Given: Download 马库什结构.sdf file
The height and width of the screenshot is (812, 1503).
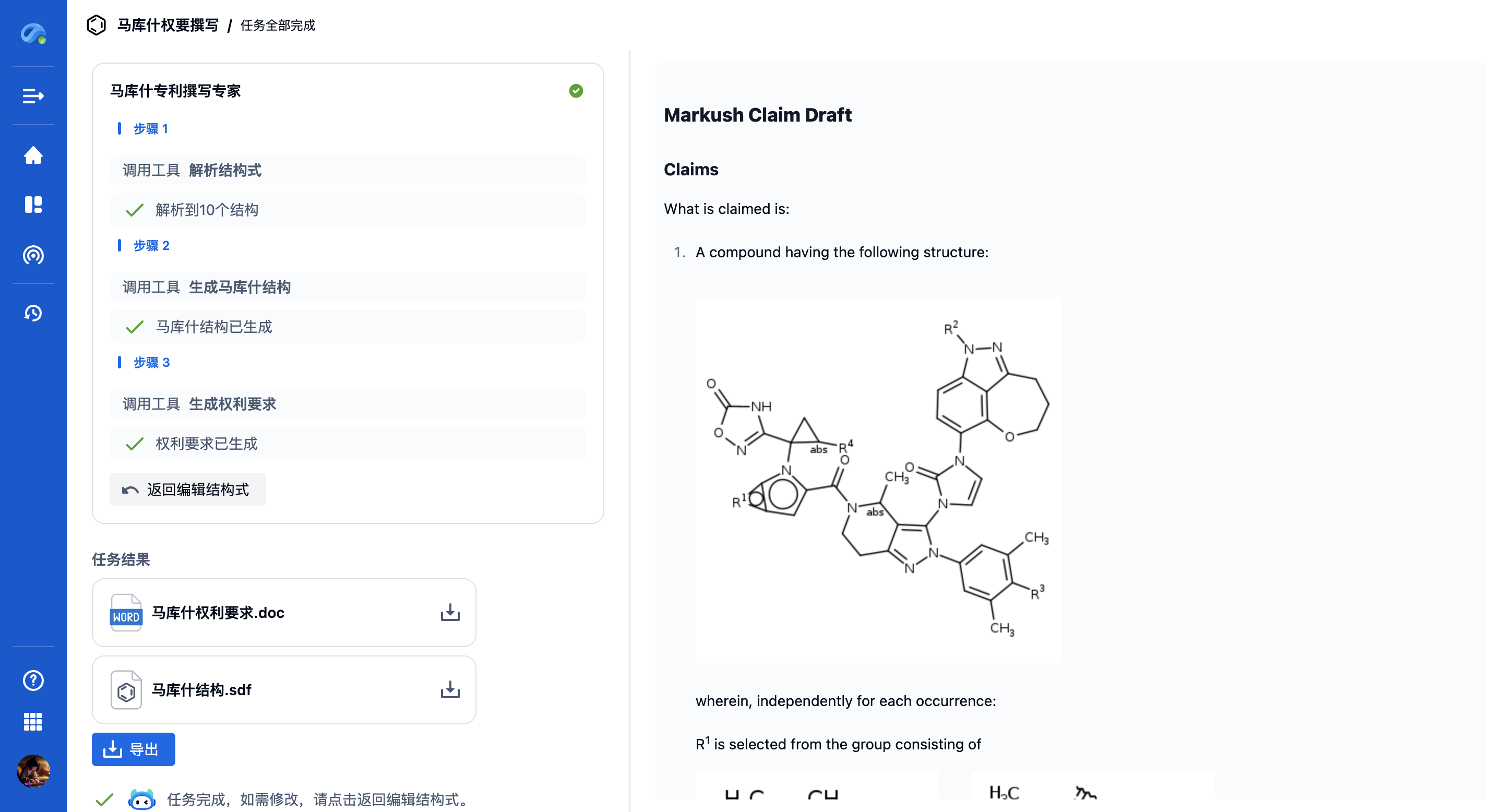Looking at the screenshot, I should click(450, 689).
